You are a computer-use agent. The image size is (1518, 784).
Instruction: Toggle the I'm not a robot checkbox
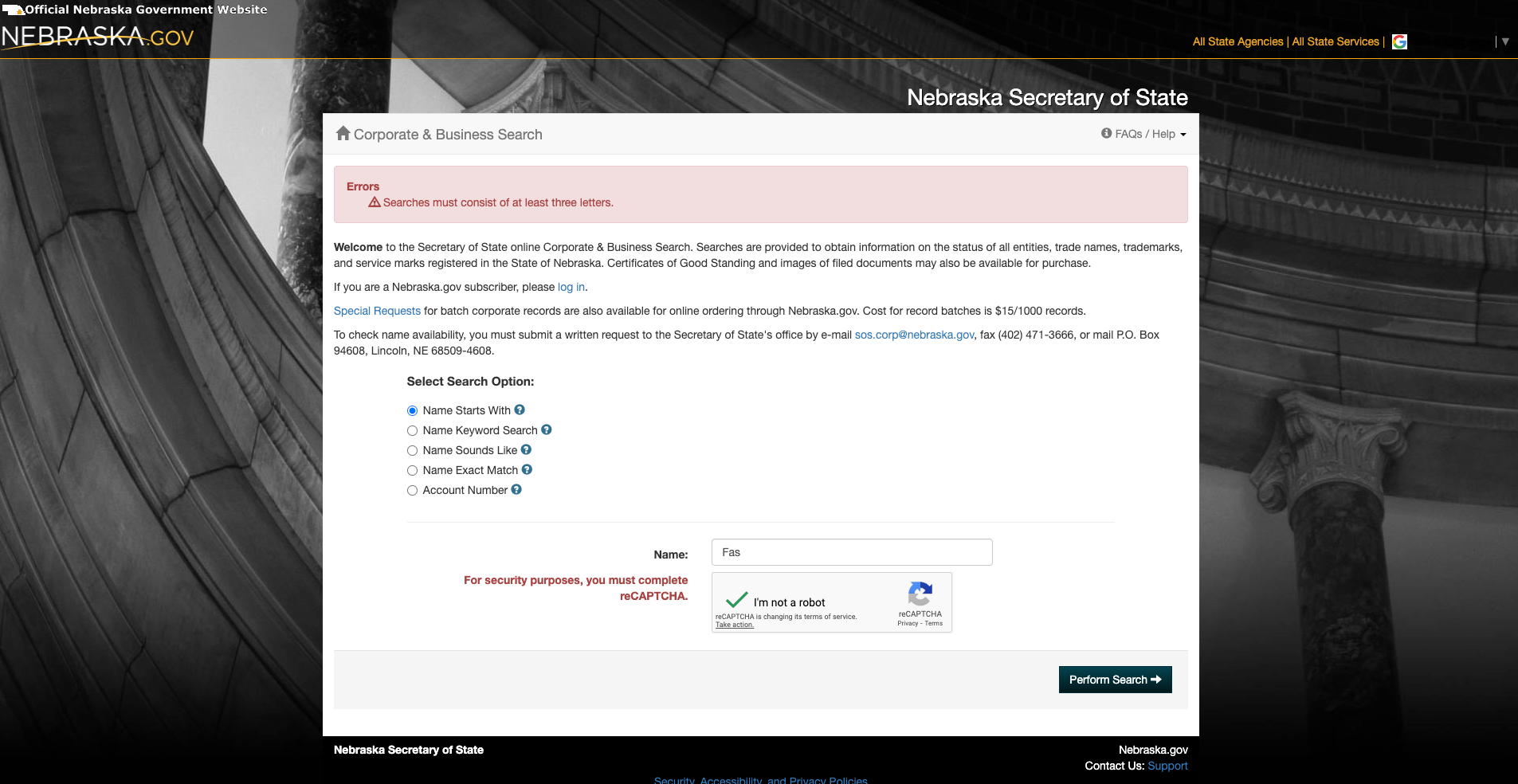coord(737,600)
